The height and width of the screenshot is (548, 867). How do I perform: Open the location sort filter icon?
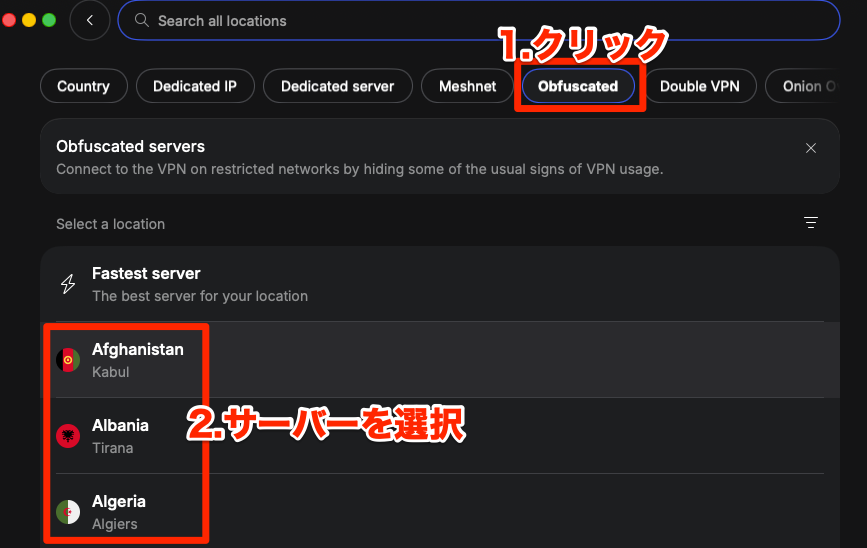pos(811,222)
